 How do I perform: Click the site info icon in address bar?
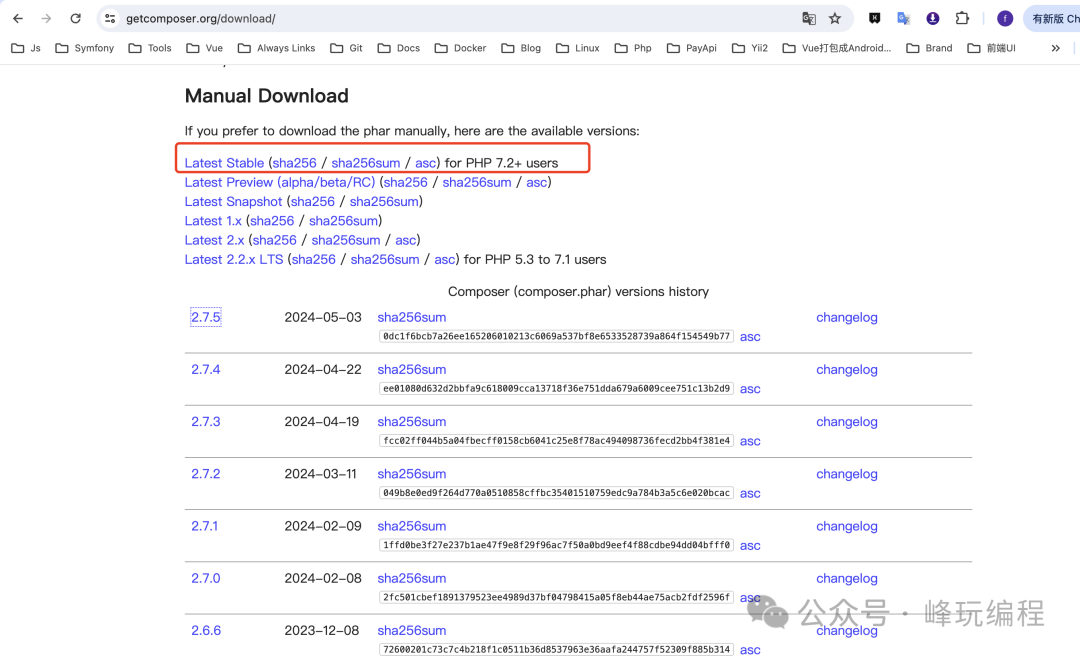click(x=110, y=18)
